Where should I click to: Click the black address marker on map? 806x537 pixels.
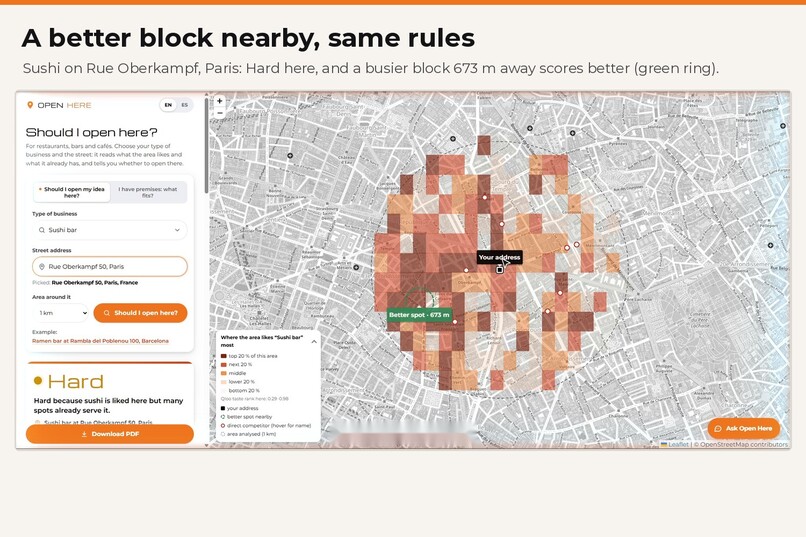pos(500,270)
